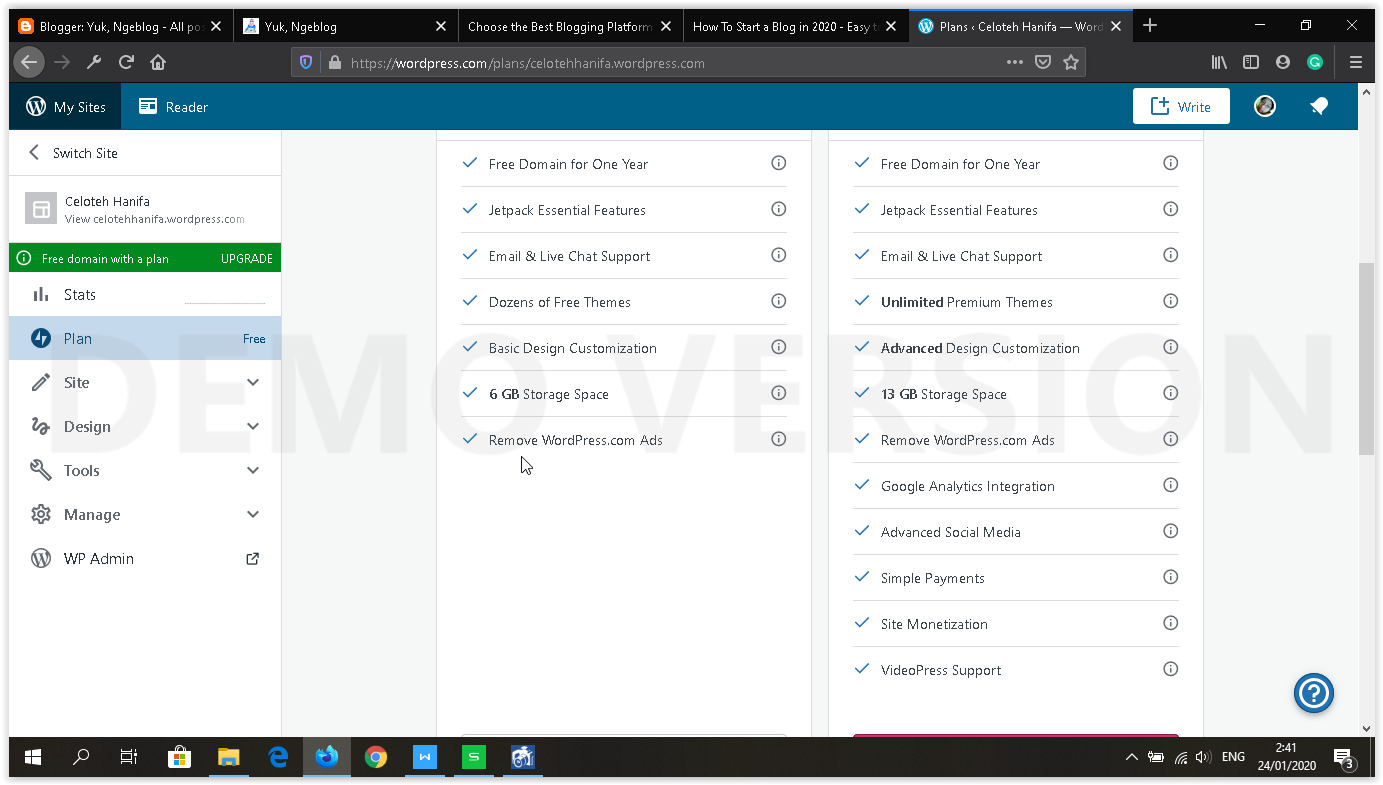Show info for left plan Remove WordPress.com Ads
This screenshot has height=785, width=1383.
(779, 439)
